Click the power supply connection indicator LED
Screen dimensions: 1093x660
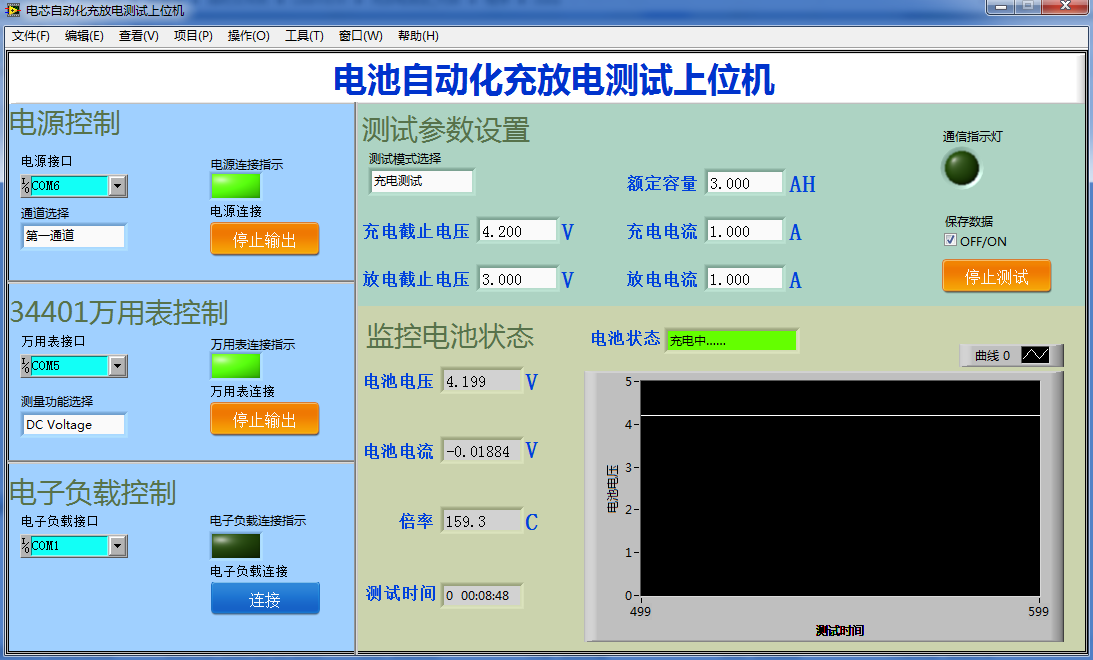coord(235,186)
